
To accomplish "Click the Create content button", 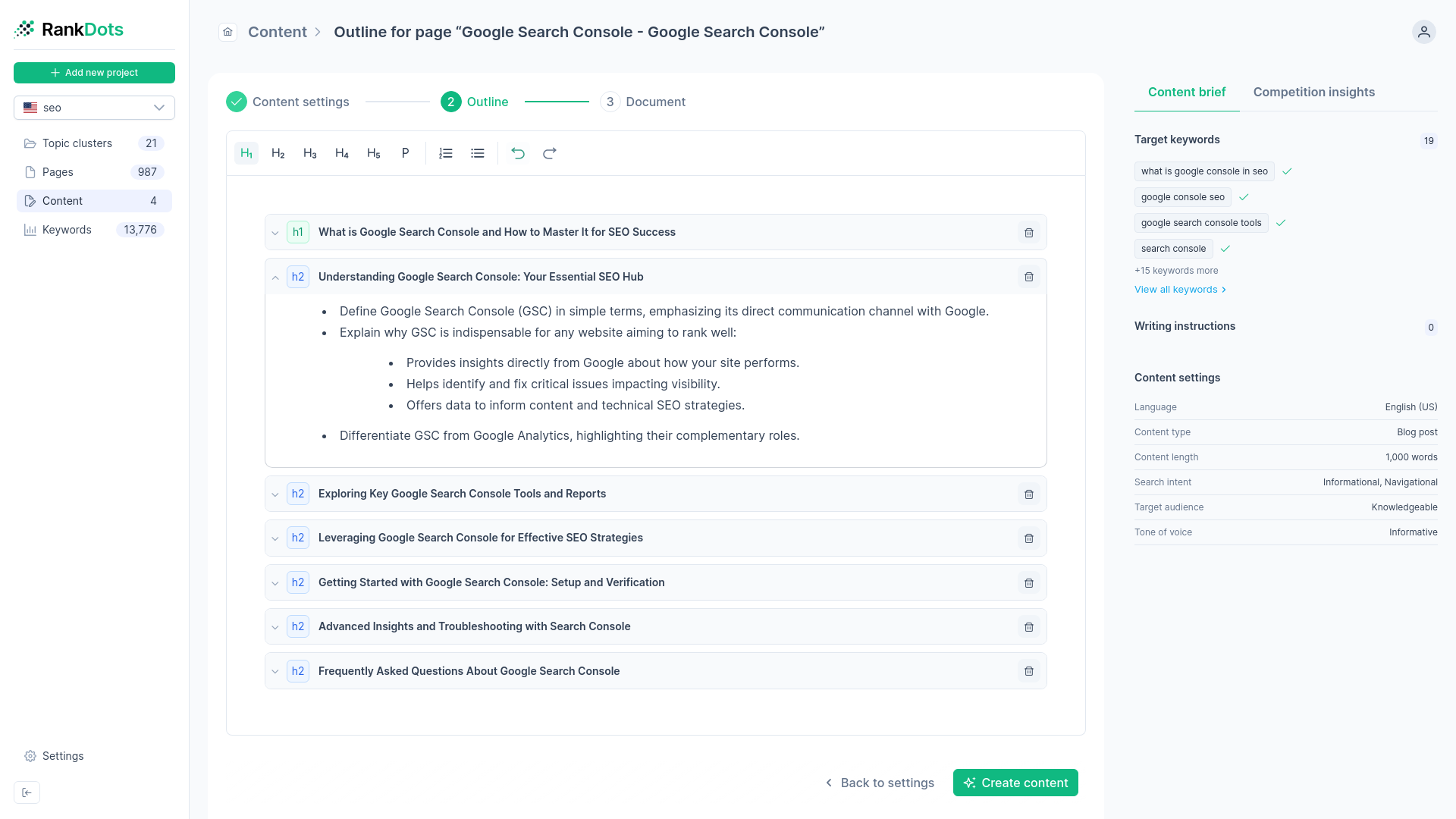I will [x=1015, y=783].
